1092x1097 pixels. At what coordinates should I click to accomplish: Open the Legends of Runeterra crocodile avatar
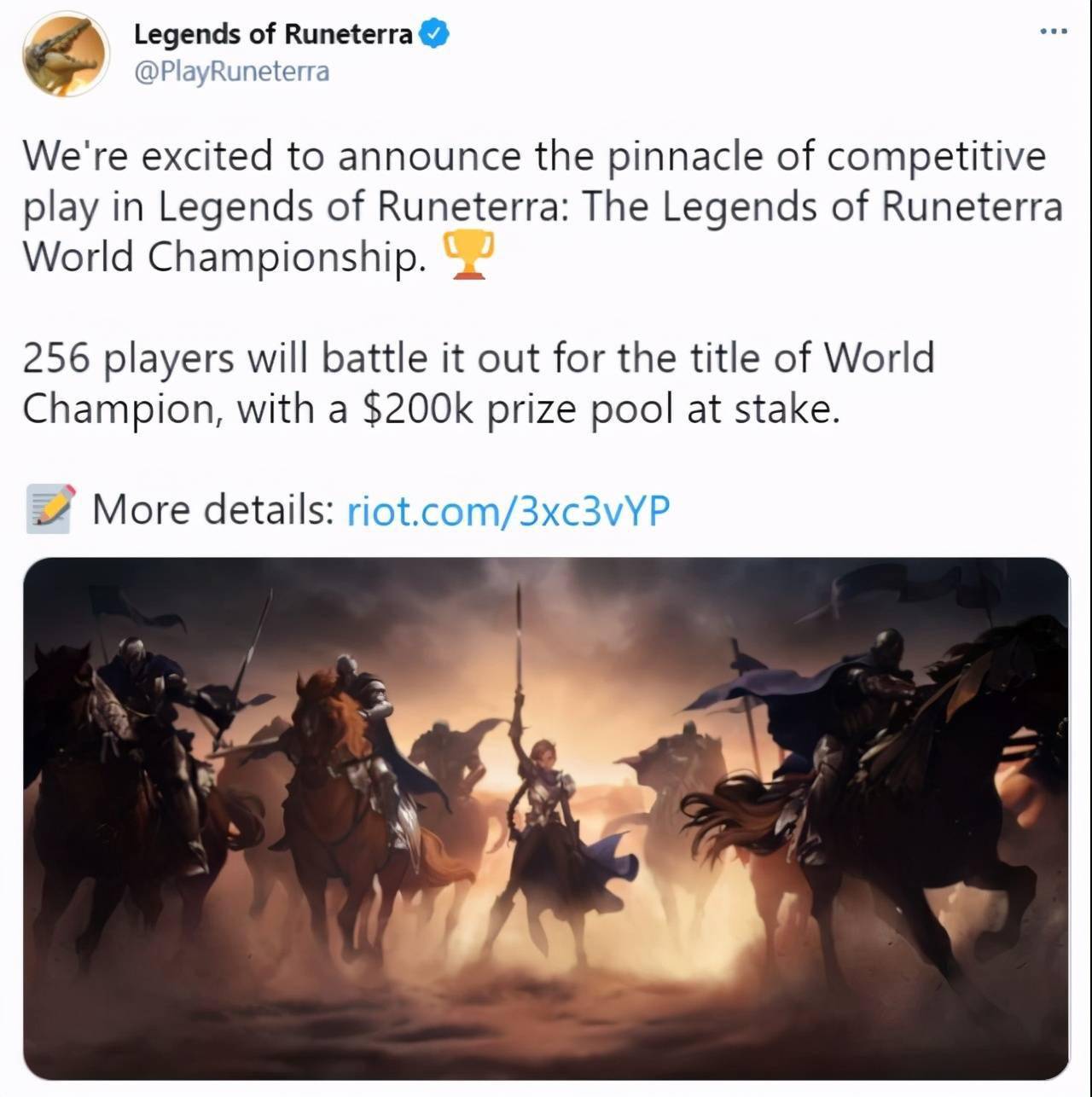[67, 54]
